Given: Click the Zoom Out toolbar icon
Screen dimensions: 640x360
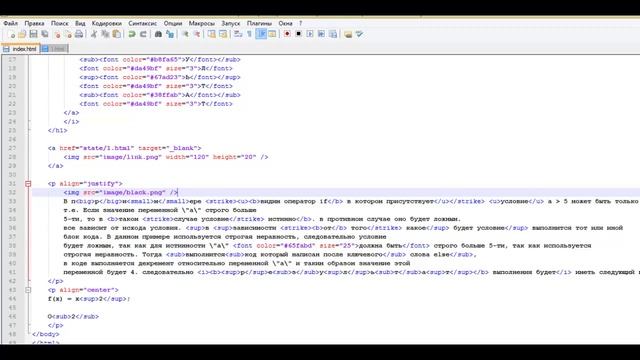Looking at the screenshot, I should (x=196, y=34).
